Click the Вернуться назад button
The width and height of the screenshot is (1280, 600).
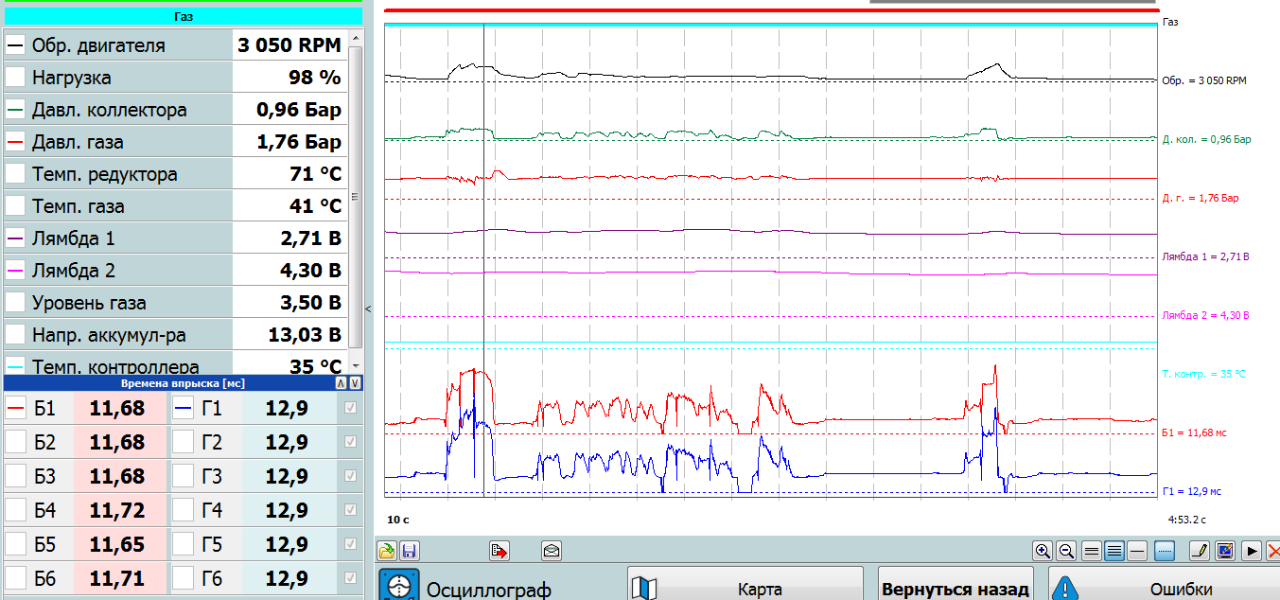click(955, 588)
